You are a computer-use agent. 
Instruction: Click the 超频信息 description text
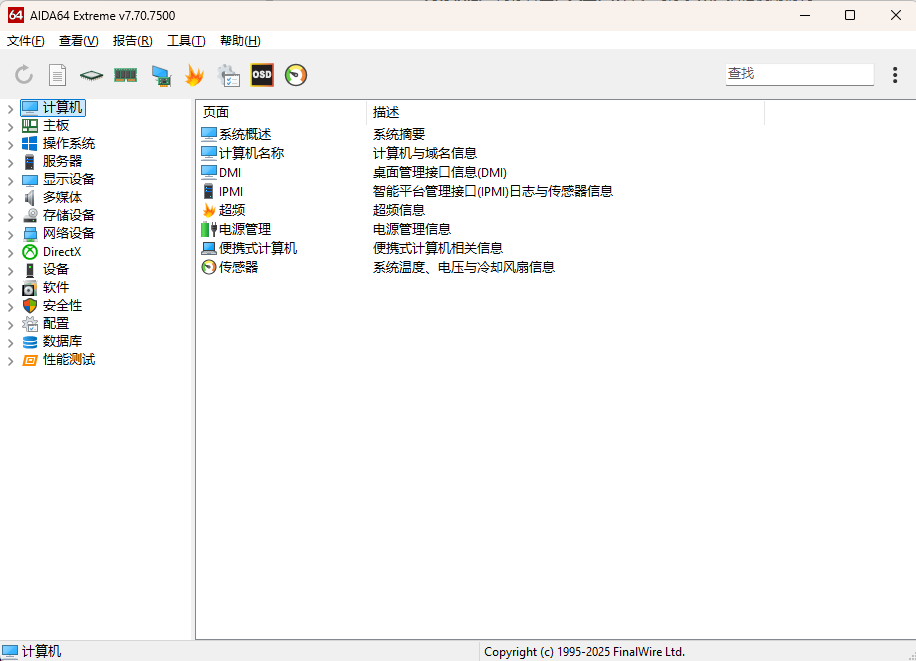coord(398,210)
